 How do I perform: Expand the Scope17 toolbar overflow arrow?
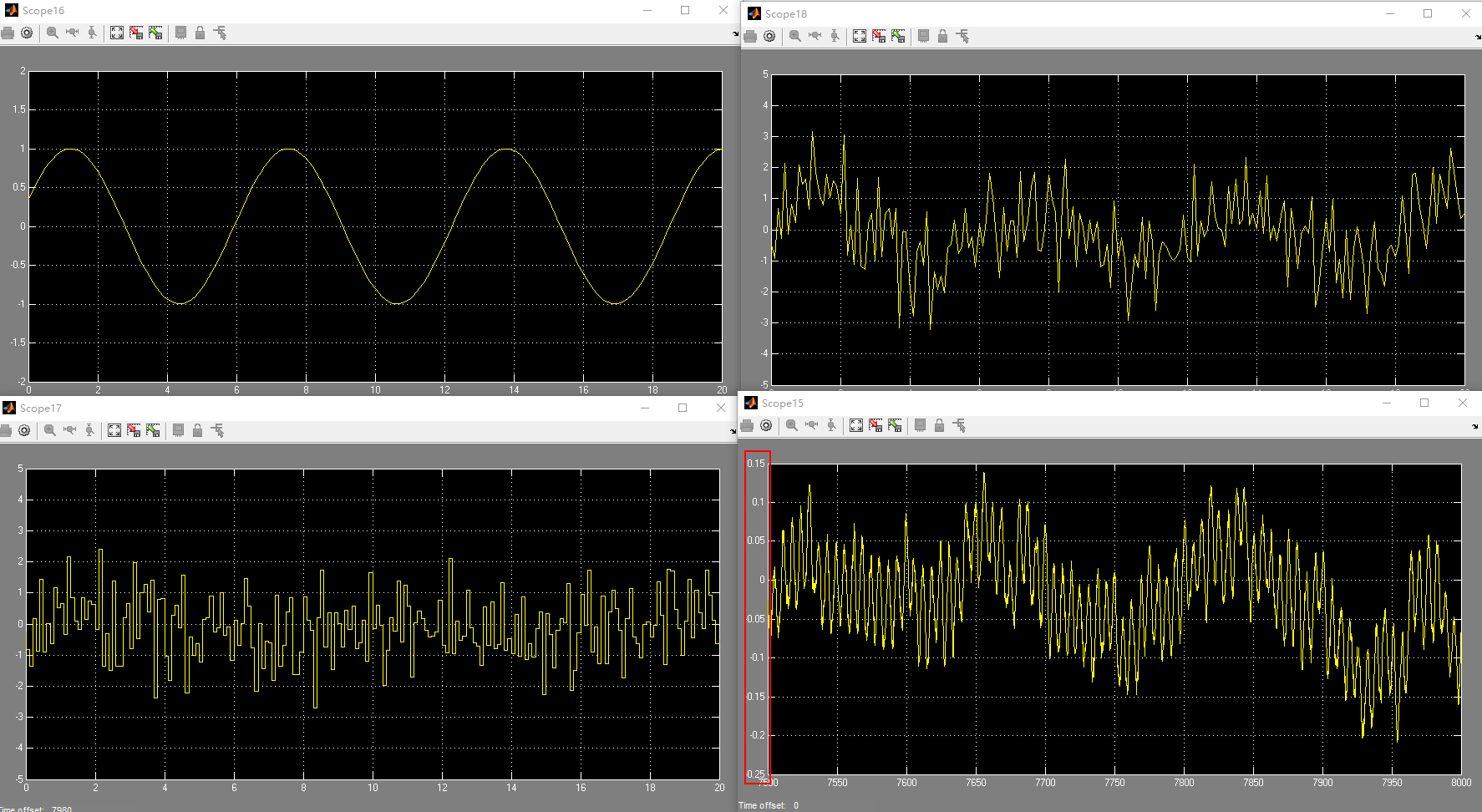point(733,432)
